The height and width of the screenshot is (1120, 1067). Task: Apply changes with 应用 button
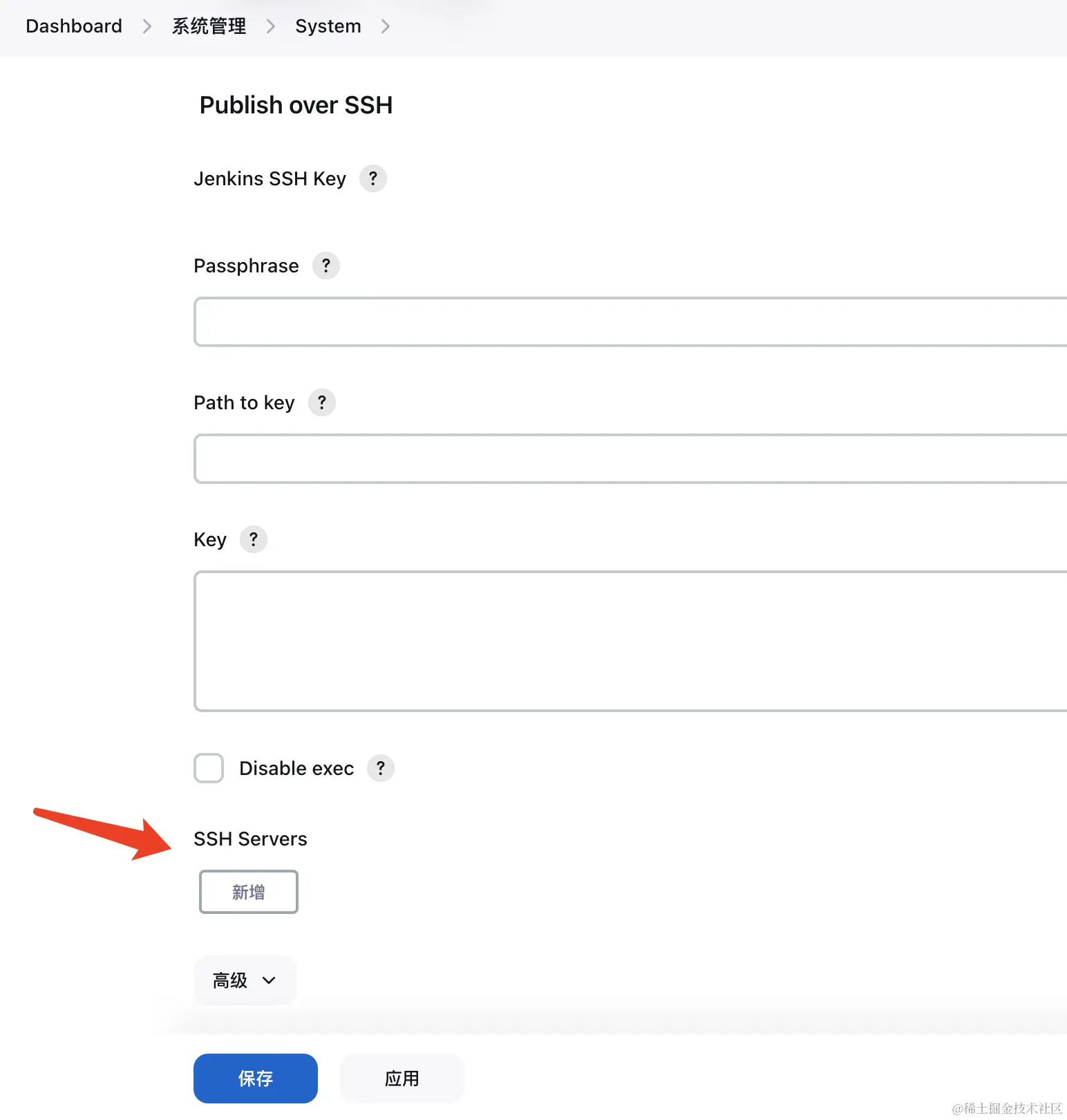(x=402, y=1079)
